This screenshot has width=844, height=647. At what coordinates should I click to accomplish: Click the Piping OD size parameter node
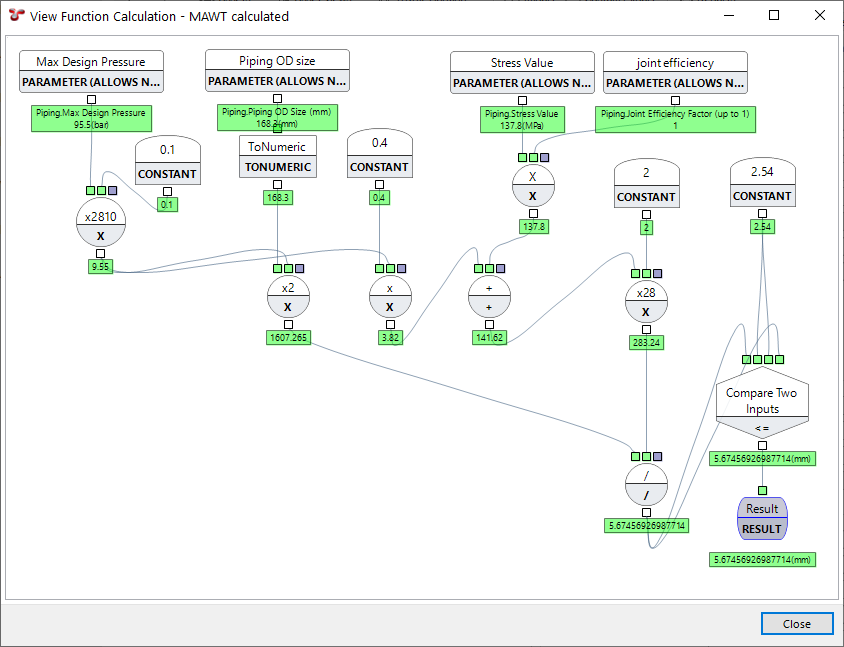pyautogui.click(x=277, y=70)
